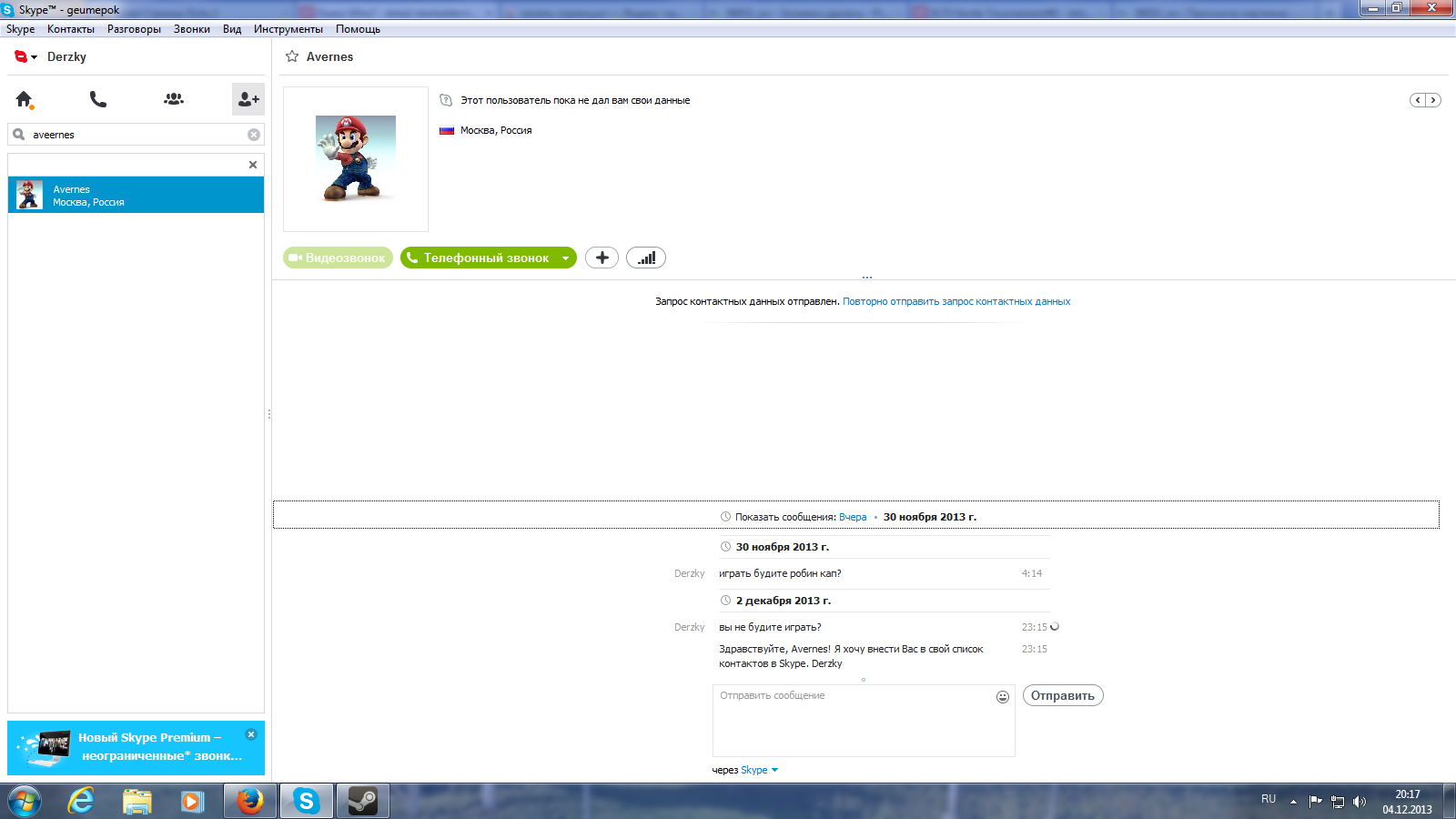
Task: Show messages from 30 ноября 2013 г.
Action: 929,517
